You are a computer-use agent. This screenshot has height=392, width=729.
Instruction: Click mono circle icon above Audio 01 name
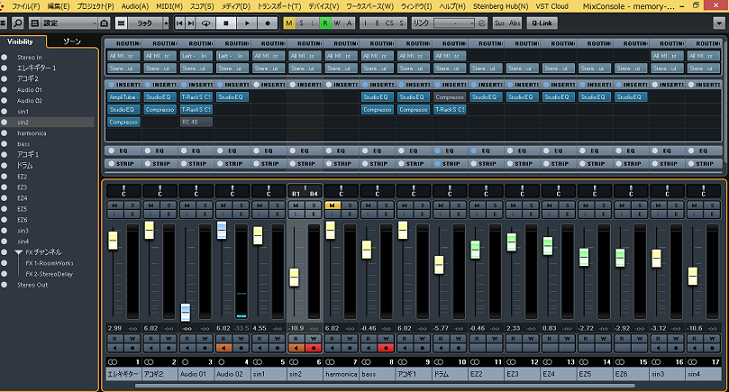tap(185, 362)
